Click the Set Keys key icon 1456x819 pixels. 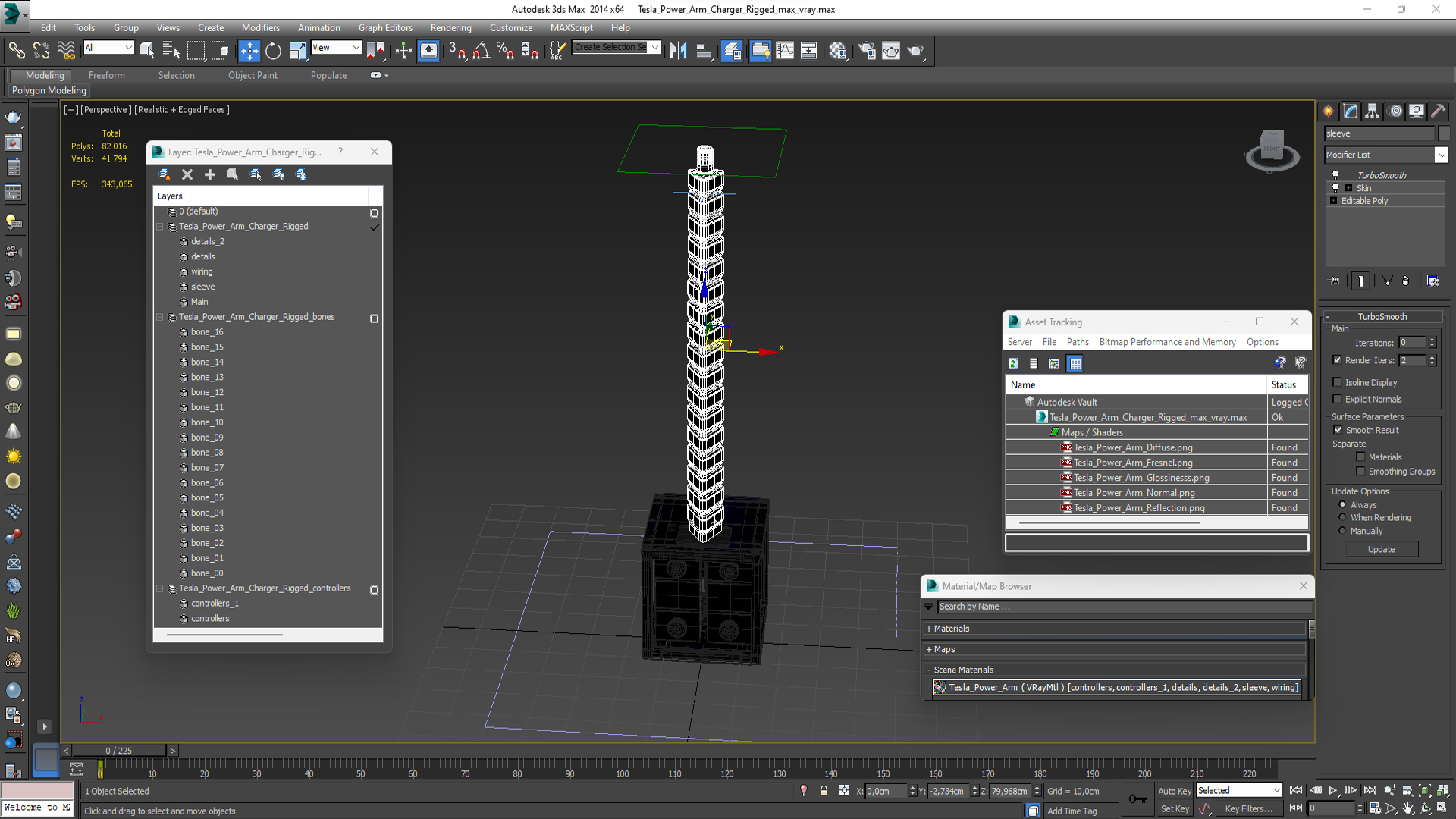pos(1137,799)
